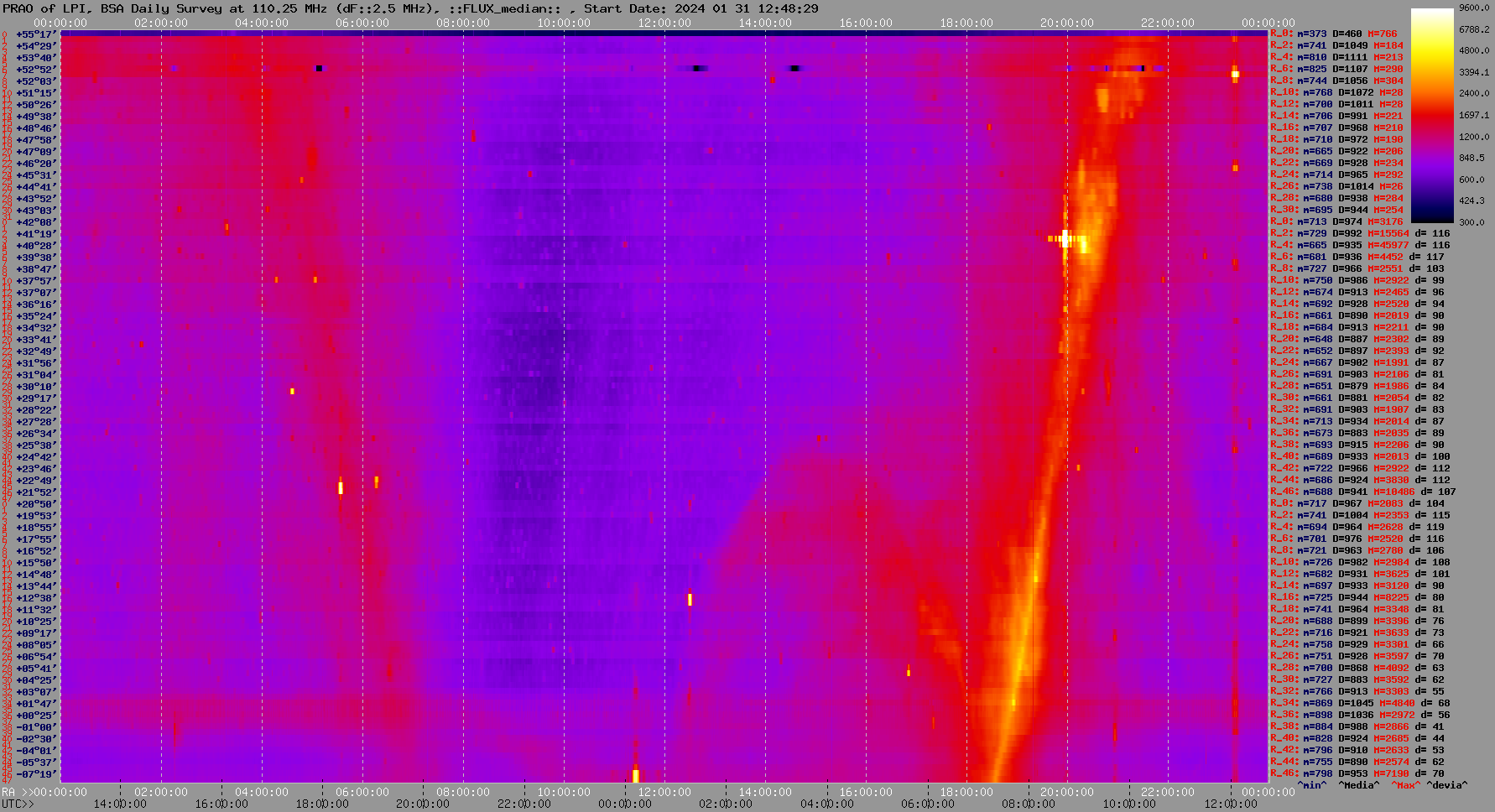
Task: Click the '^devia^' legend label
Action: pyautogui.click(x=1447, y=785)
